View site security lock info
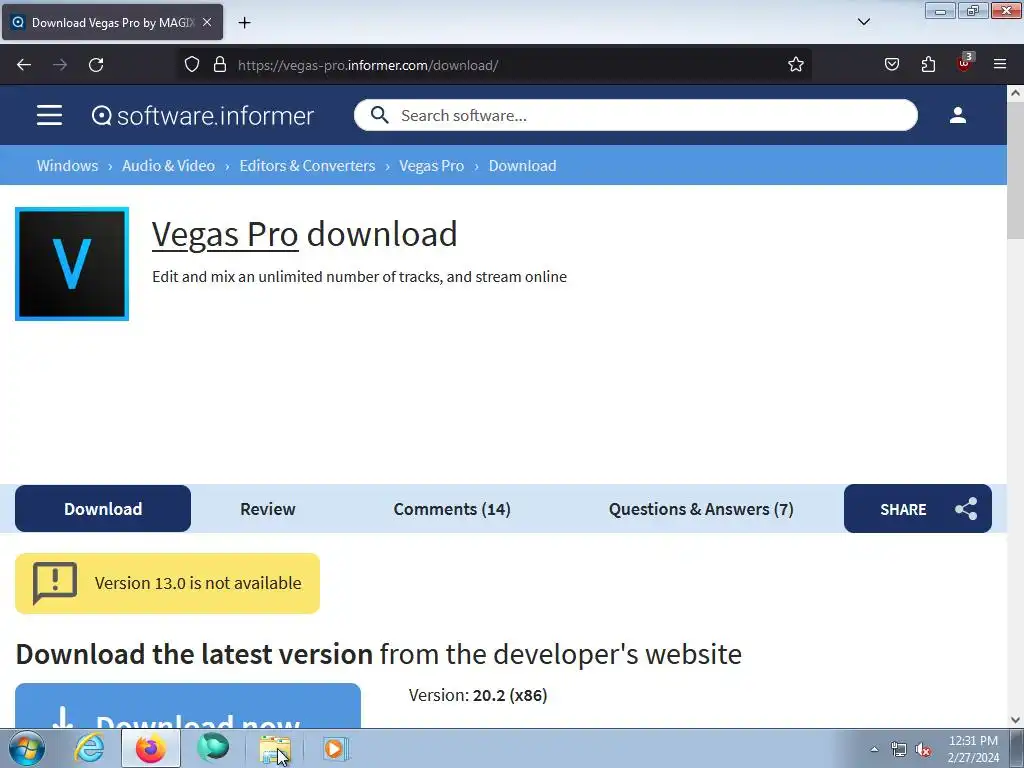The image size is (1024, 768). [220, 65]
